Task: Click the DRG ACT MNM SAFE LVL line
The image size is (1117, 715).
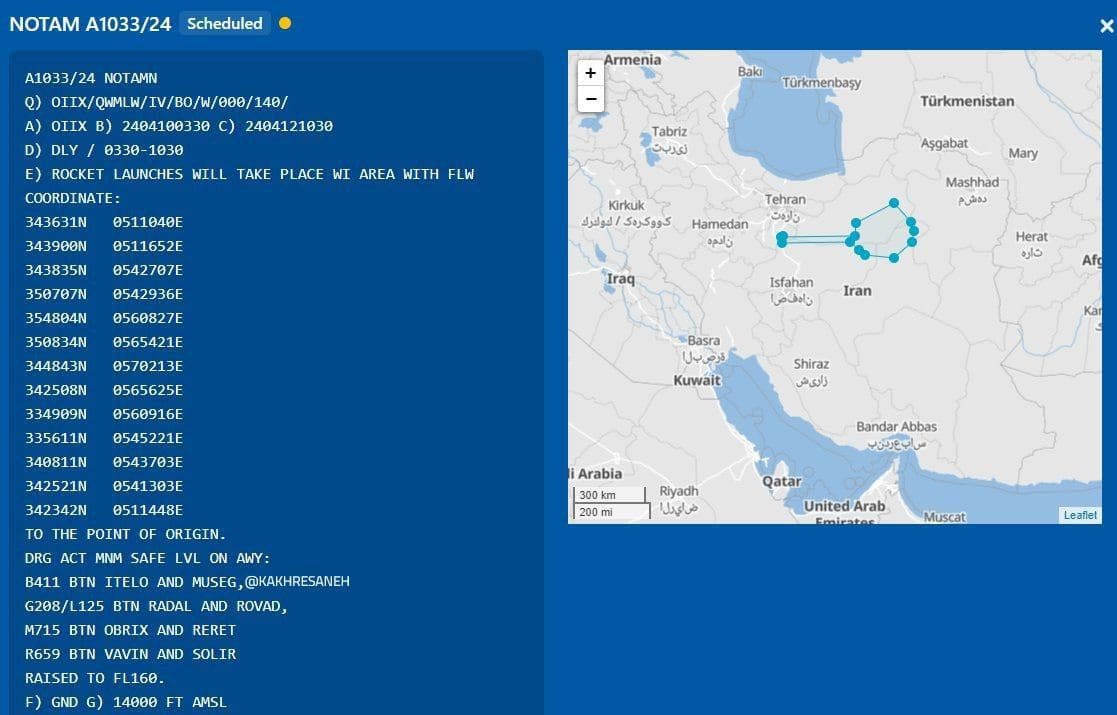Action: [147, 558]
